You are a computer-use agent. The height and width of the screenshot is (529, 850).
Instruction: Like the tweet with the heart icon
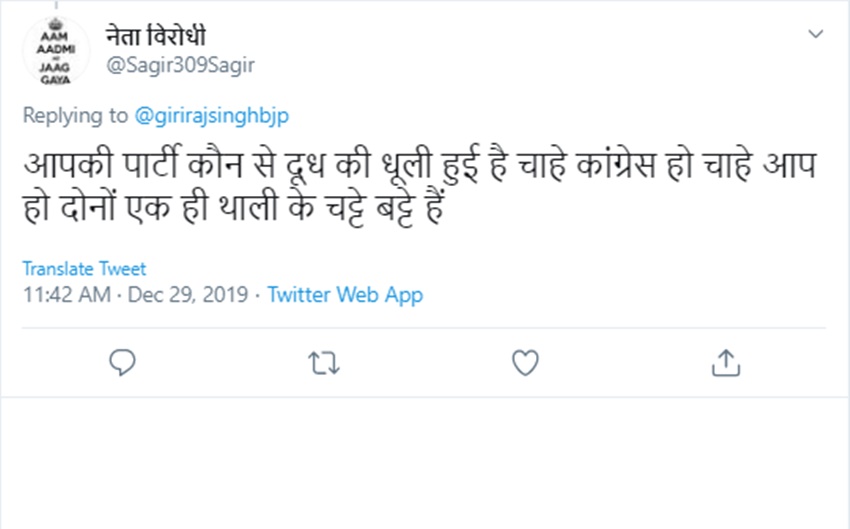point(525,363)
